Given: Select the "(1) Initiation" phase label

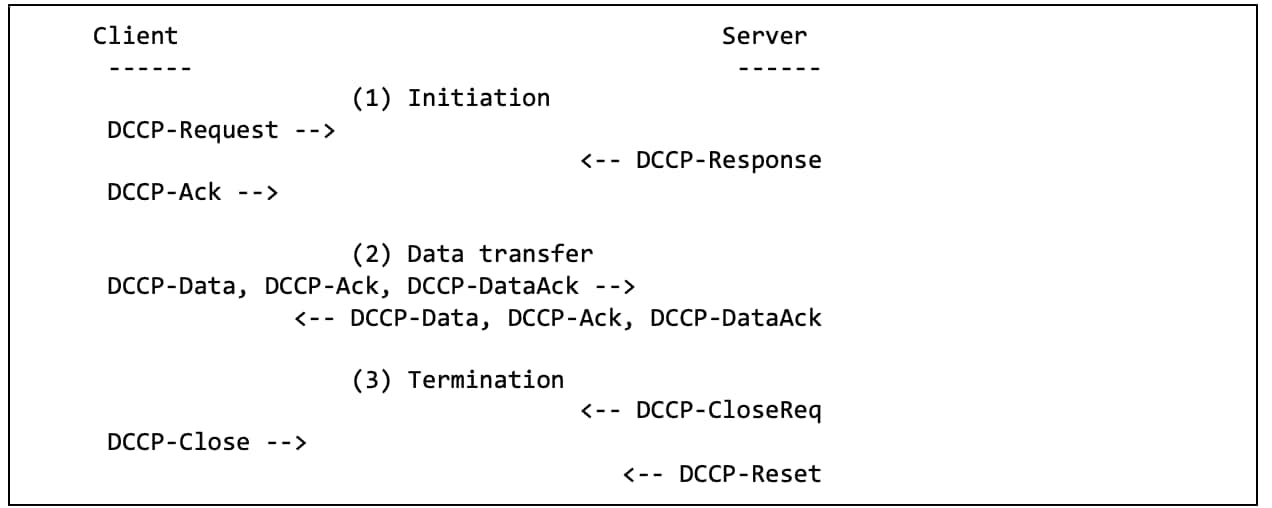Looking at the screenshot, I should click(450, 99).
